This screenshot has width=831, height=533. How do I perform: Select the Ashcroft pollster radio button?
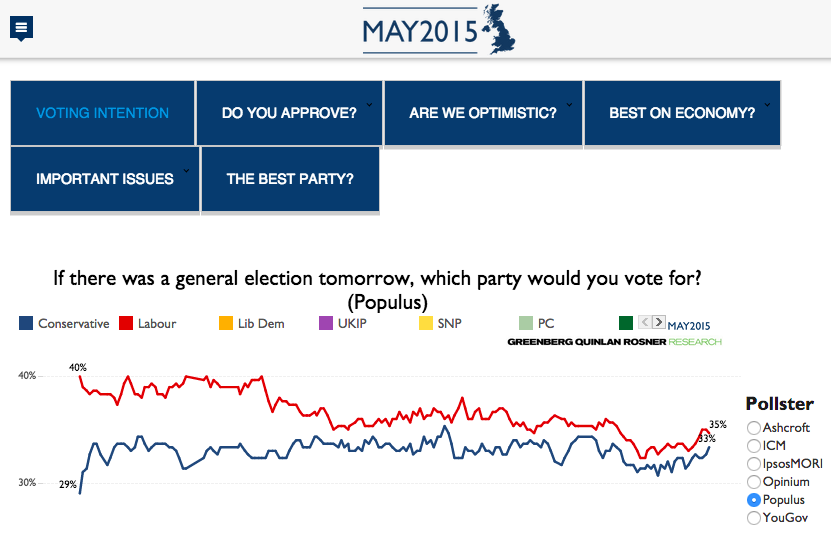pyautogui.click(x=754, y=428)
